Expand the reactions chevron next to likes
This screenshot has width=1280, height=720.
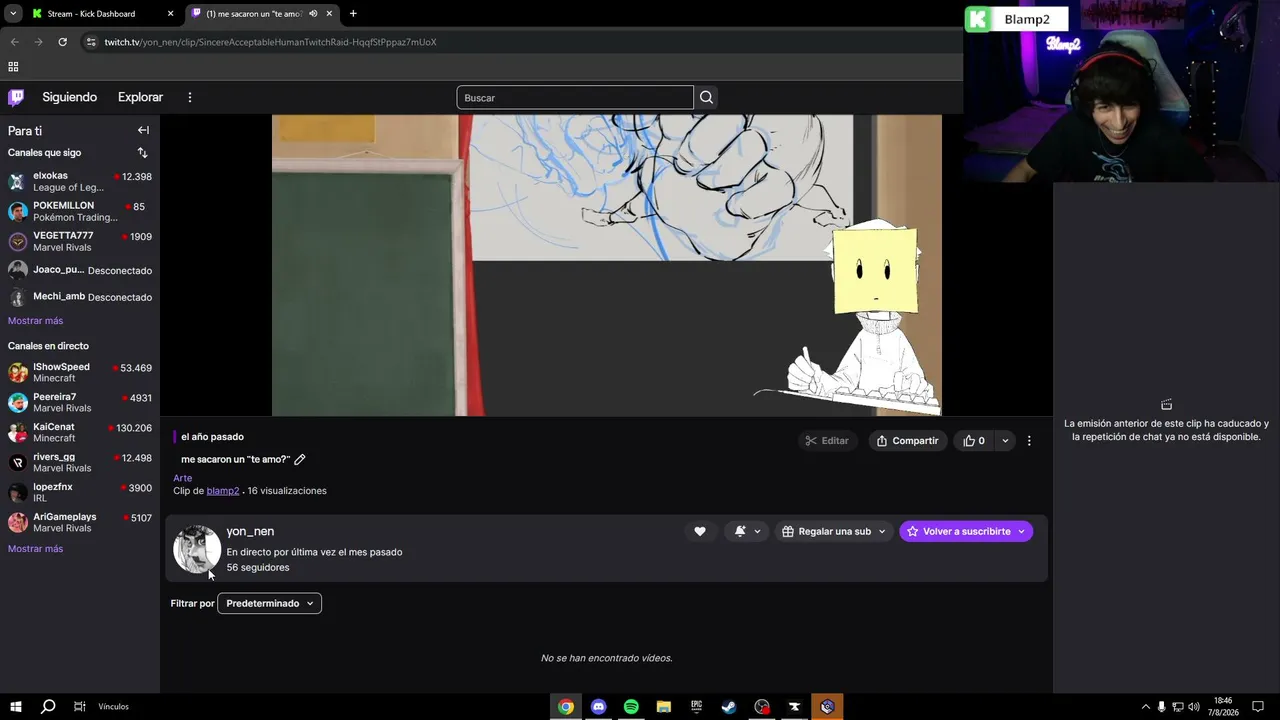tap(1005, 441)
